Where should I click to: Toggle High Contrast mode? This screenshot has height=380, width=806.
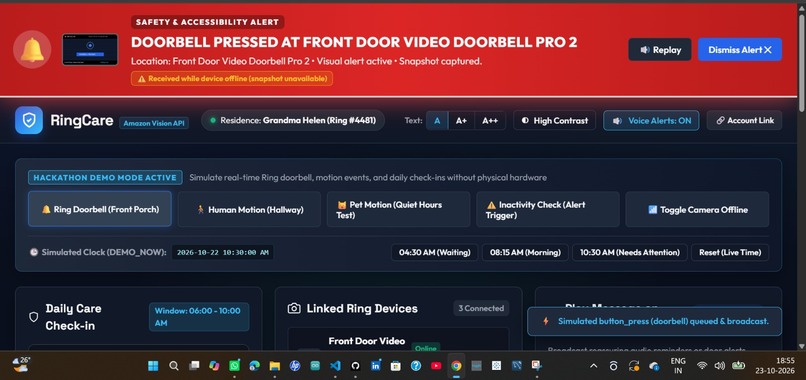554,120
